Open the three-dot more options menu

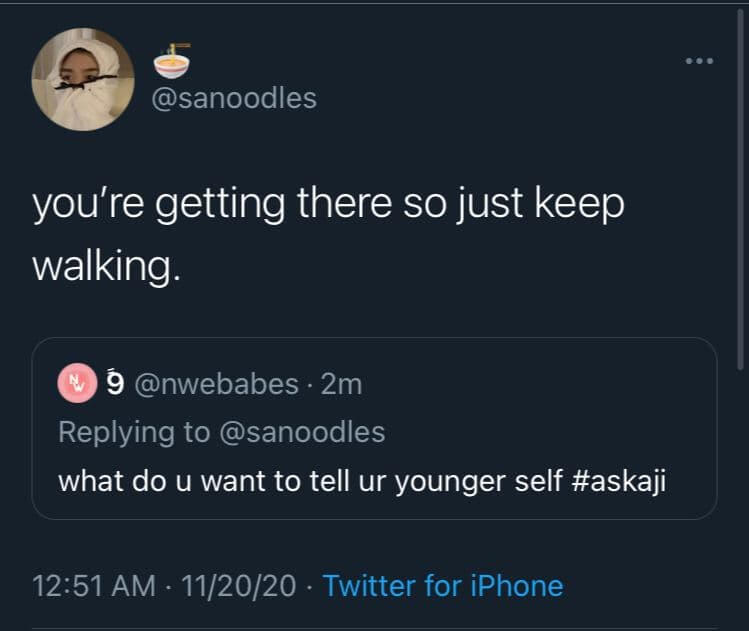(697, 61)
